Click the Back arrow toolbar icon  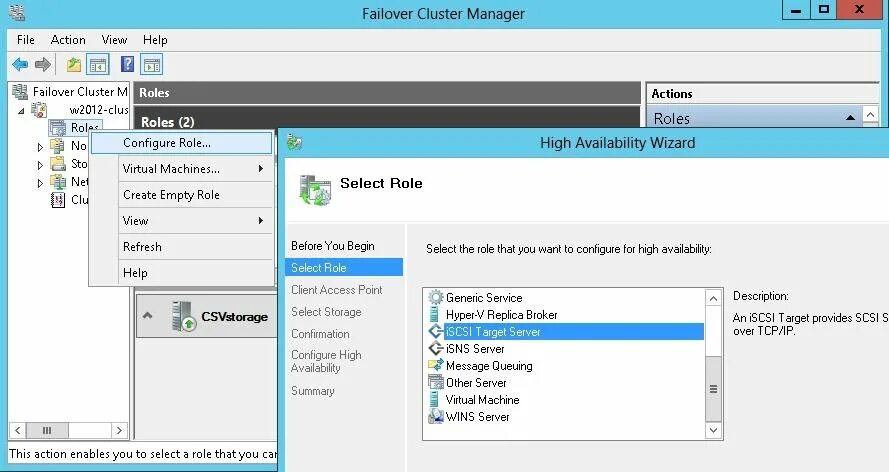20,65
